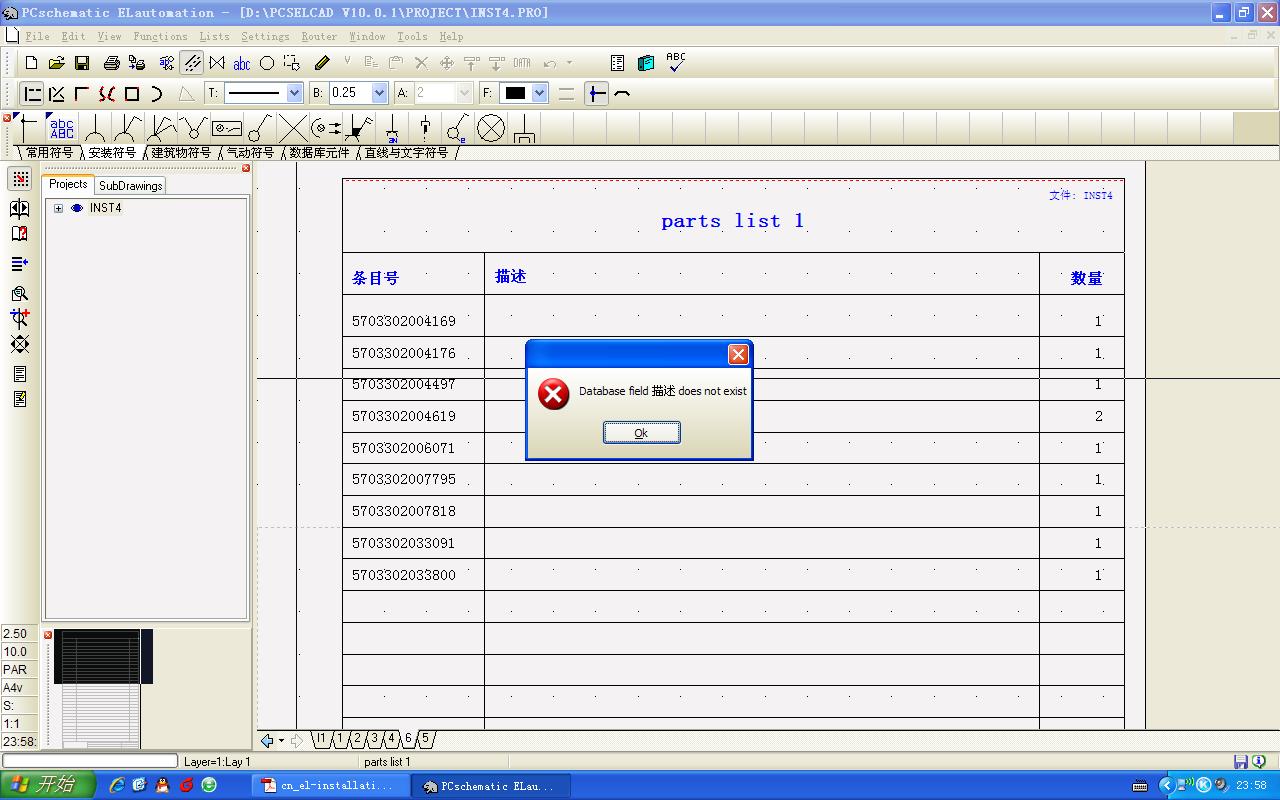Click the Print icon in the toolbar
This screenshot has width=1280, height=800.
(x=112, y=63)
